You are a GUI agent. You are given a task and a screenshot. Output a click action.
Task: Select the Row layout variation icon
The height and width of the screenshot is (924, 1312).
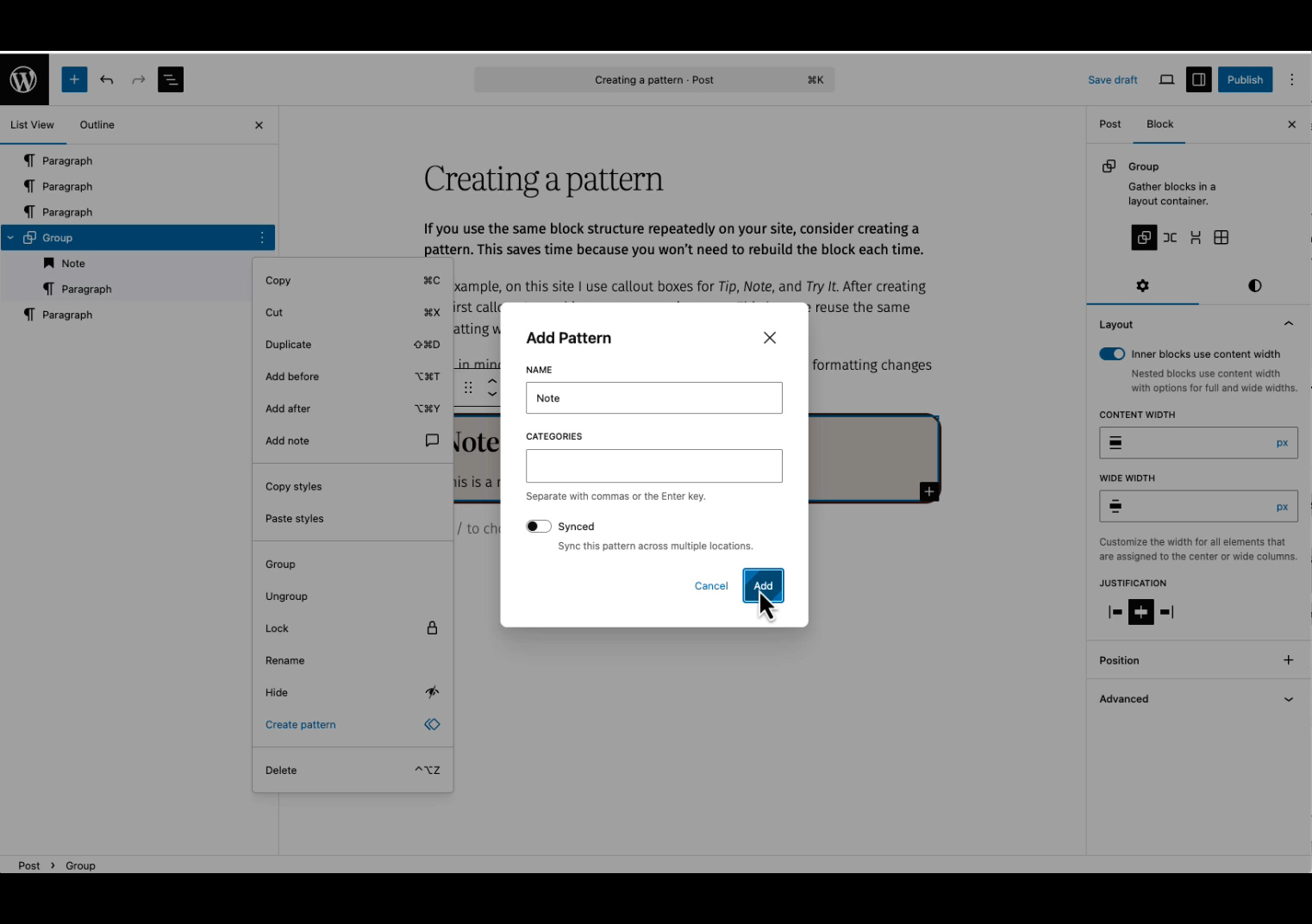(x=1170, y=238)
